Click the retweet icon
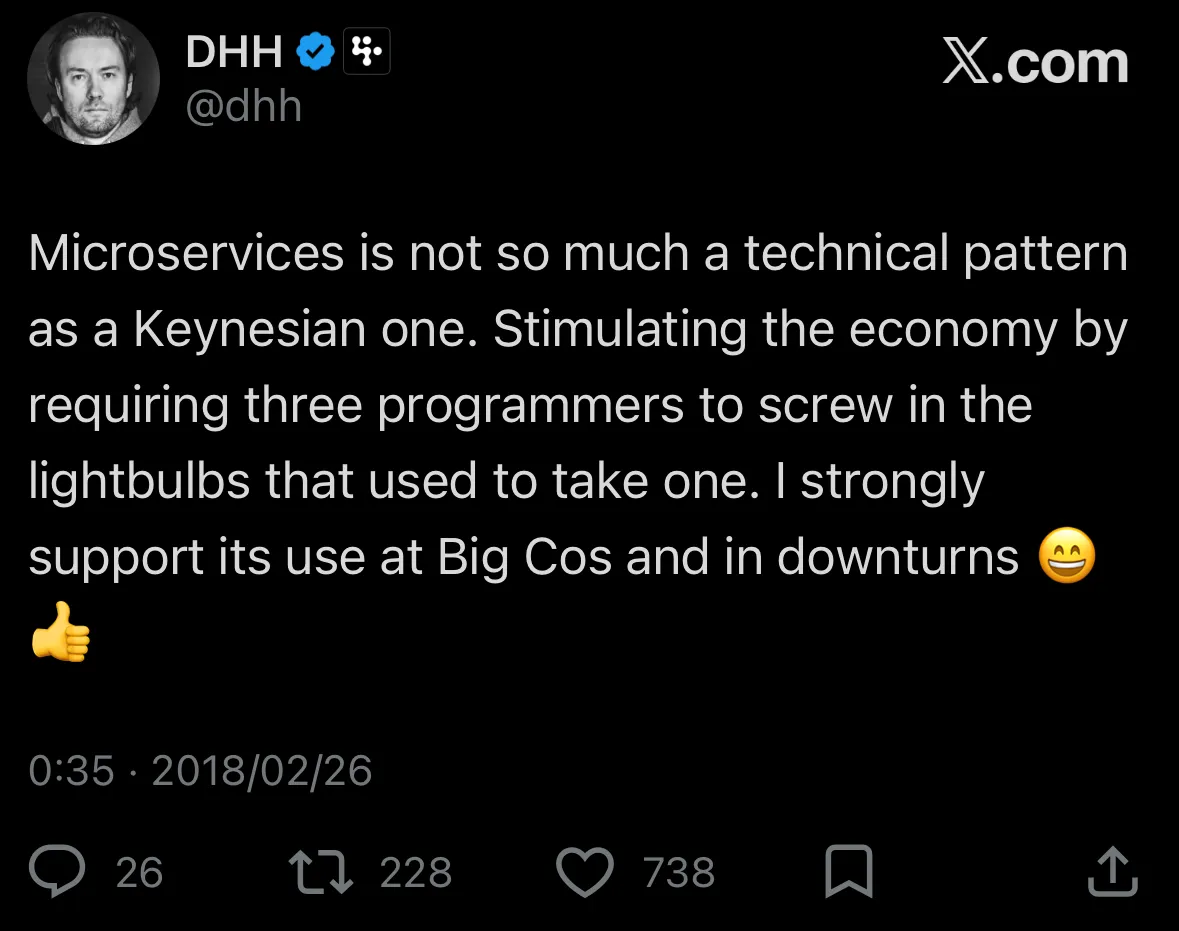 click(321, 871)
